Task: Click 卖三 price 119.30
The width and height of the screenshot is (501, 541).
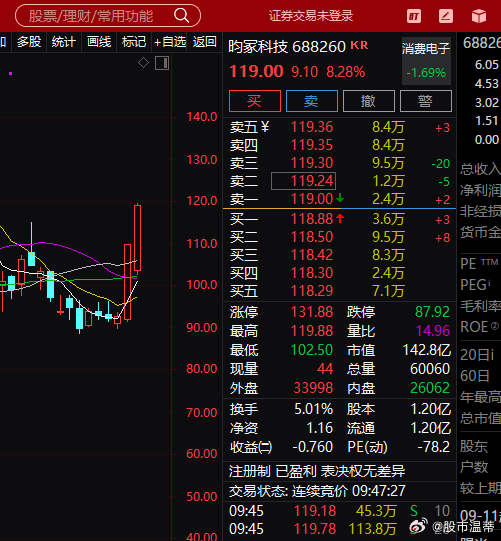Action: point(312,163)
